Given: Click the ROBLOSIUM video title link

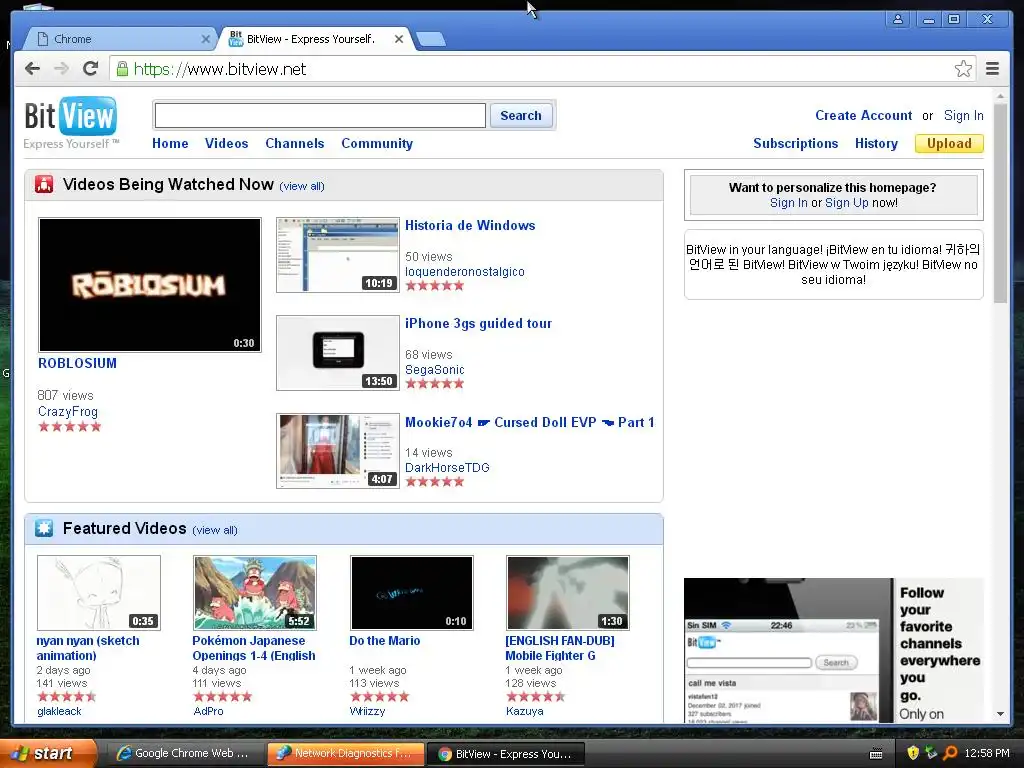Looking at the screenshot, I should point(77,363).
